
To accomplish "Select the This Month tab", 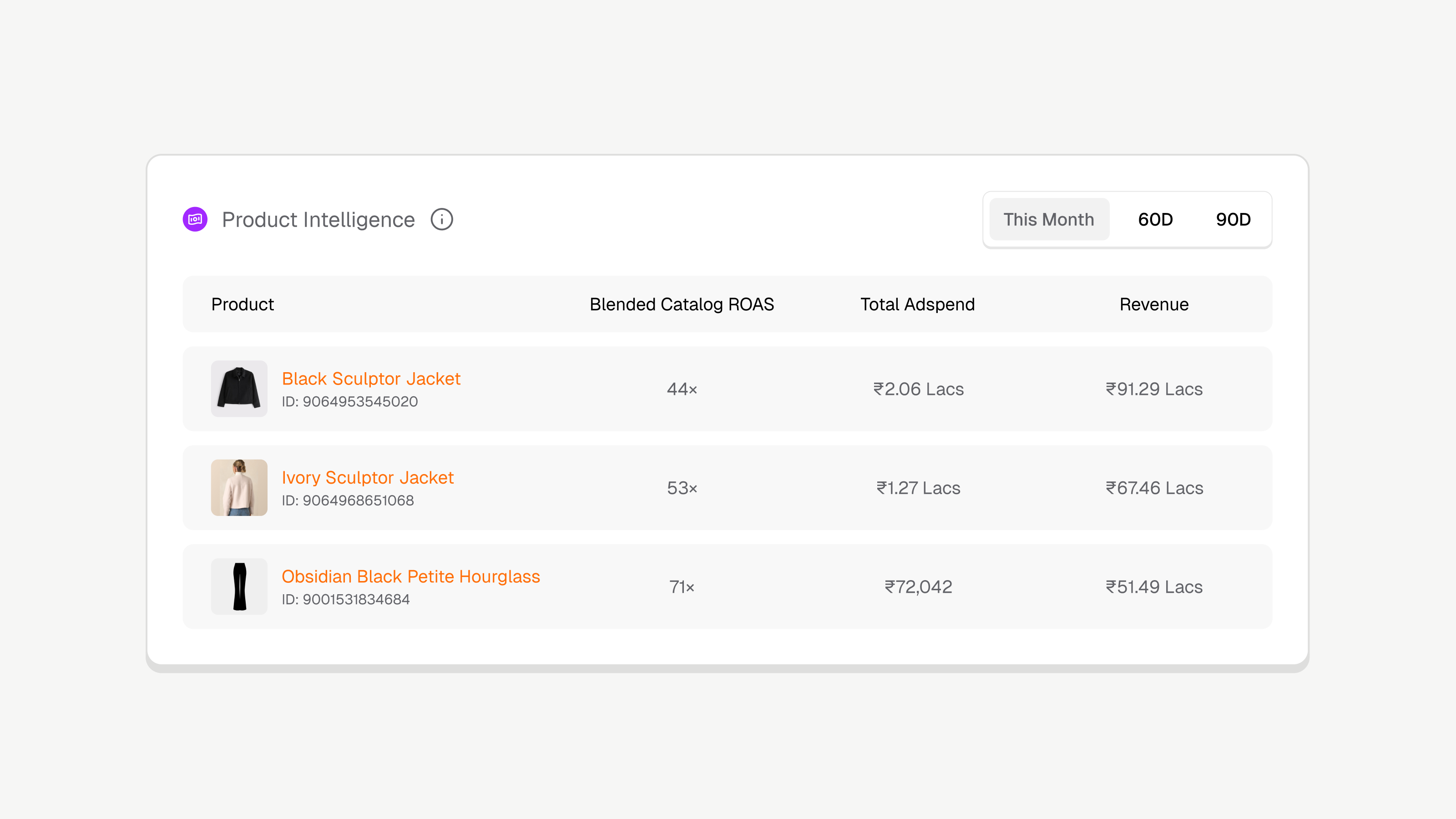I will (x=1048, y=219).
